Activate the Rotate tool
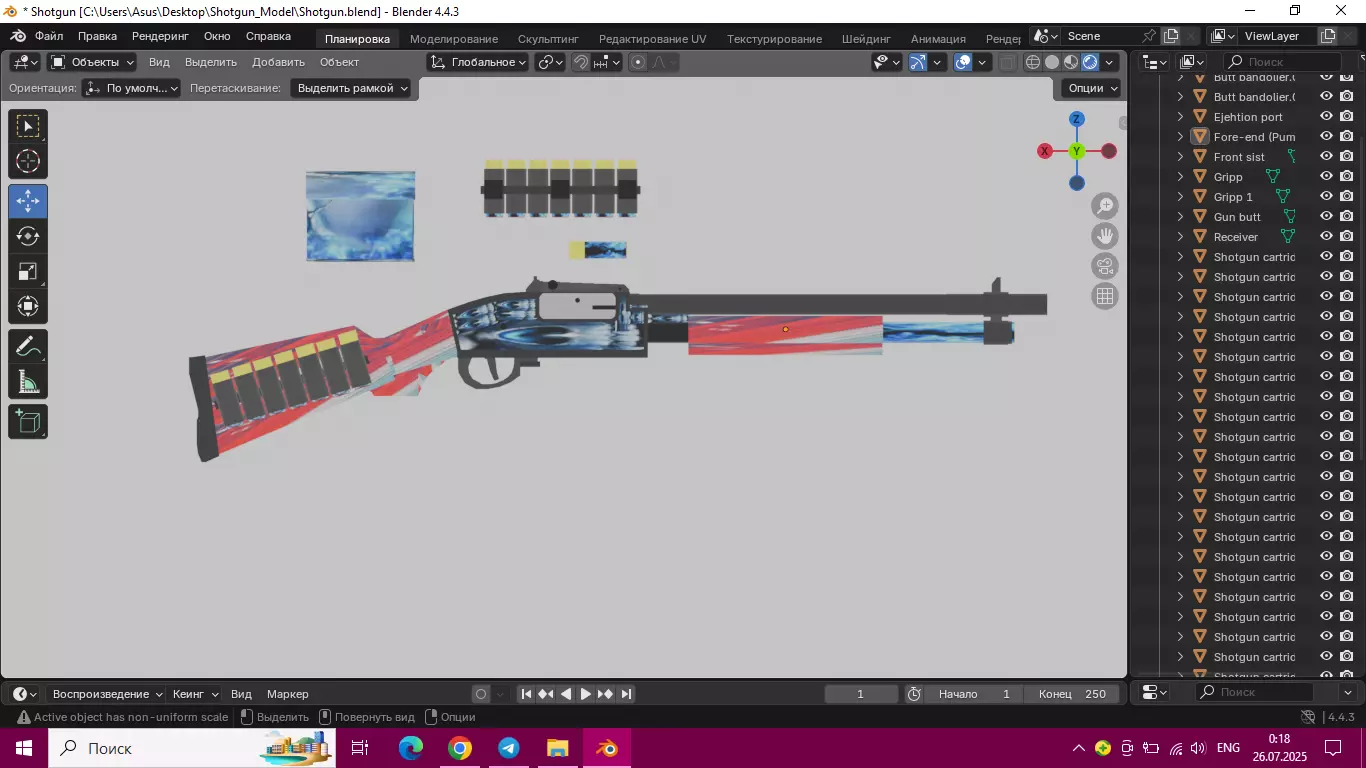The image size is (1366, 768). pos(28,236)
